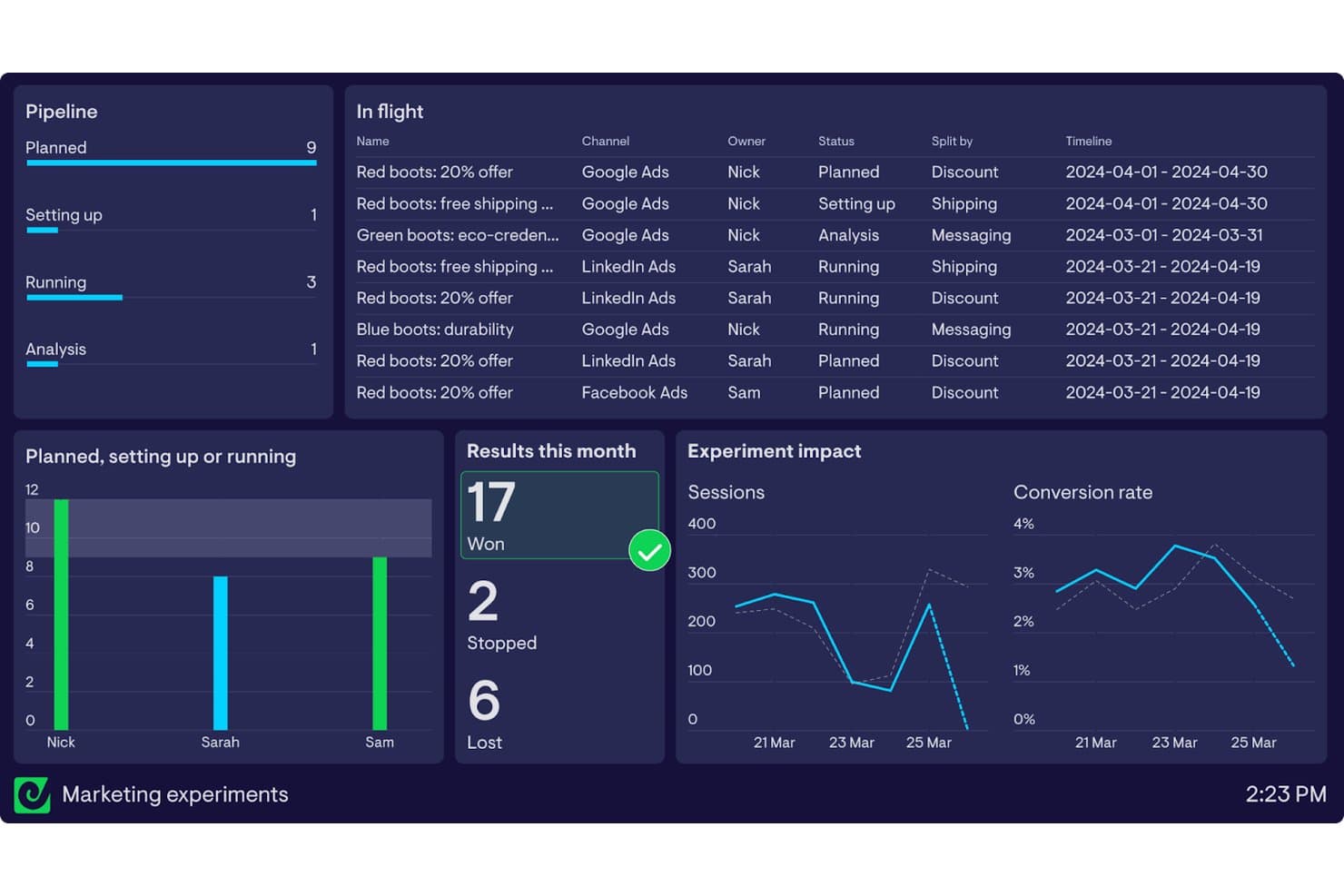Image resolution: width=1344 pixels, height=896 pixels.
Task: Click the Running count "3" in Pipeline
Action: [311, 282]
